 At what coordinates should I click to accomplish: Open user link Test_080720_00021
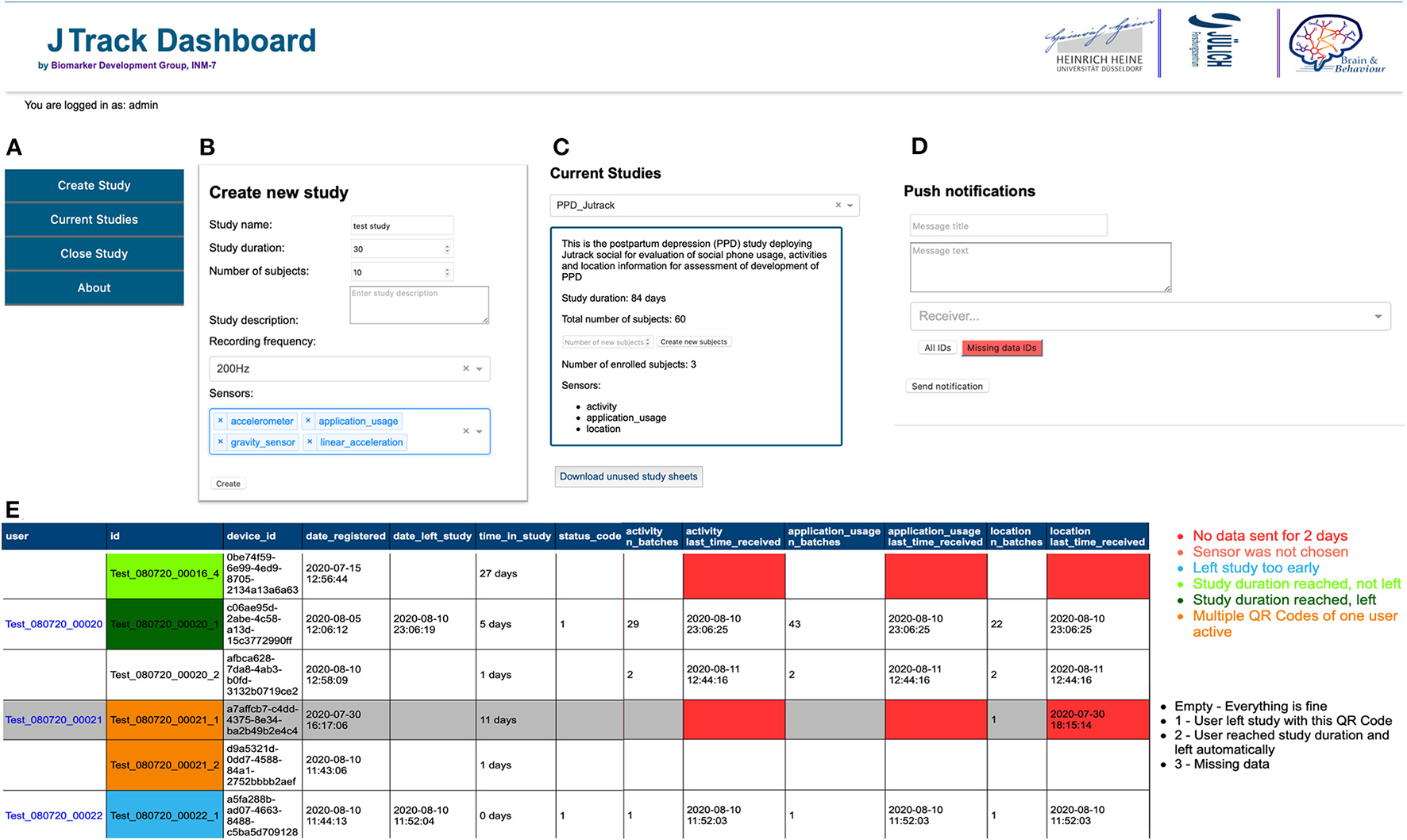(x=54, y=720)
